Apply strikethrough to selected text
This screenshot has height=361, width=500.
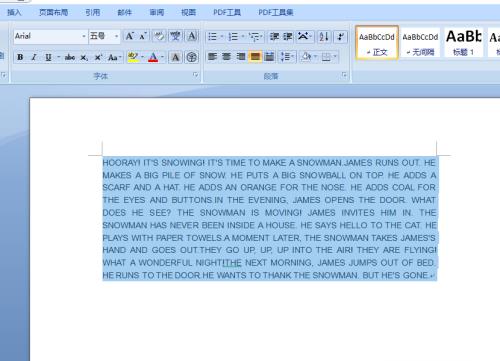tap(70, 57)
